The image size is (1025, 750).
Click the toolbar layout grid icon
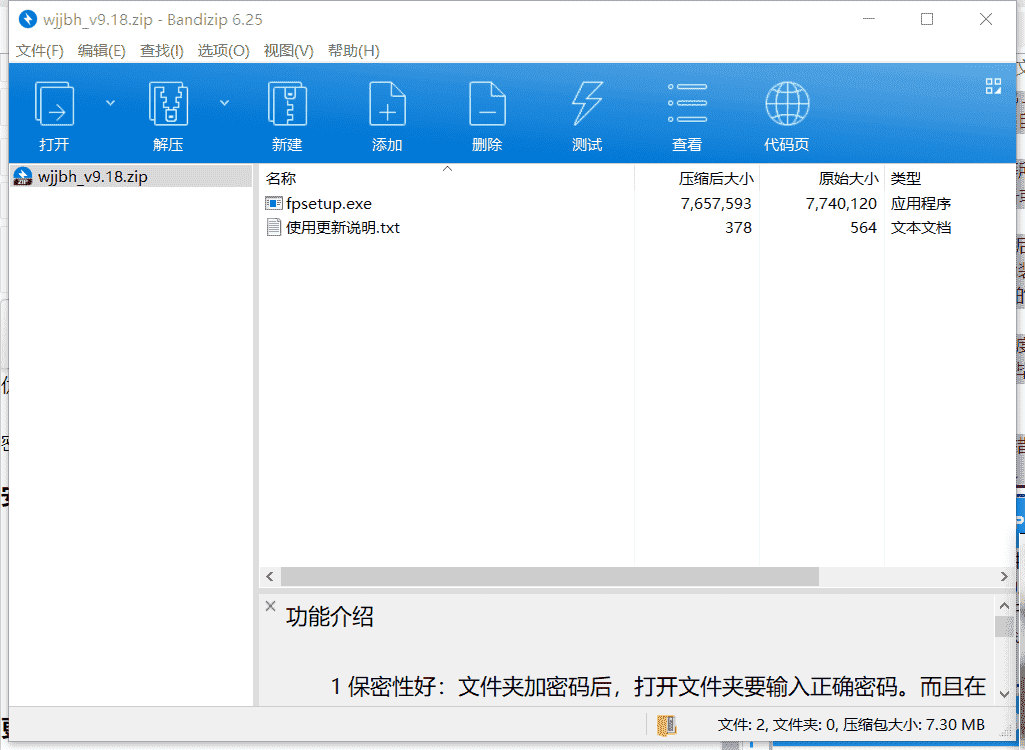point(993,86)
